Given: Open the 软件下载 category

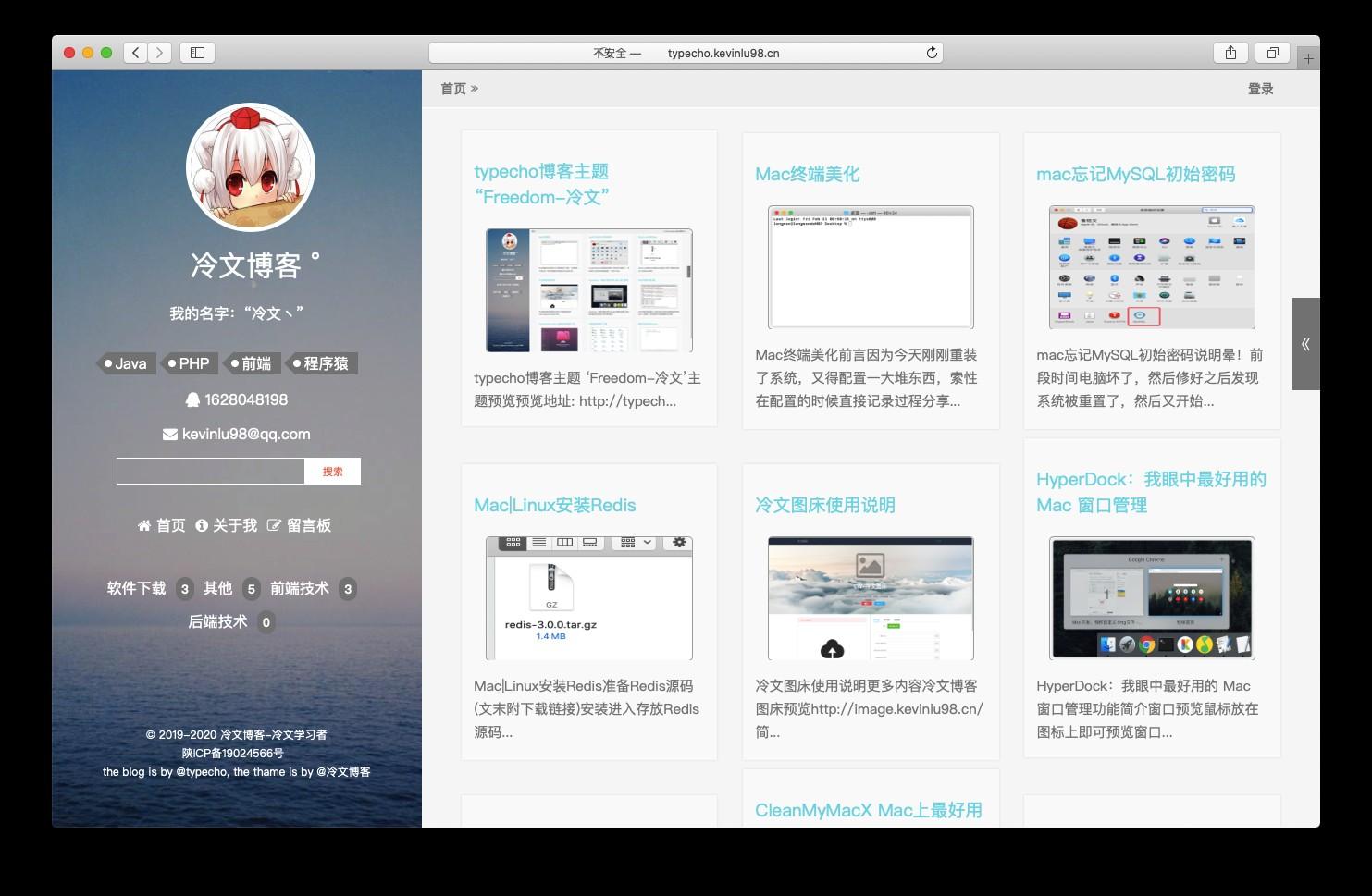Looking at the screenshot, I should coord(137,588).
